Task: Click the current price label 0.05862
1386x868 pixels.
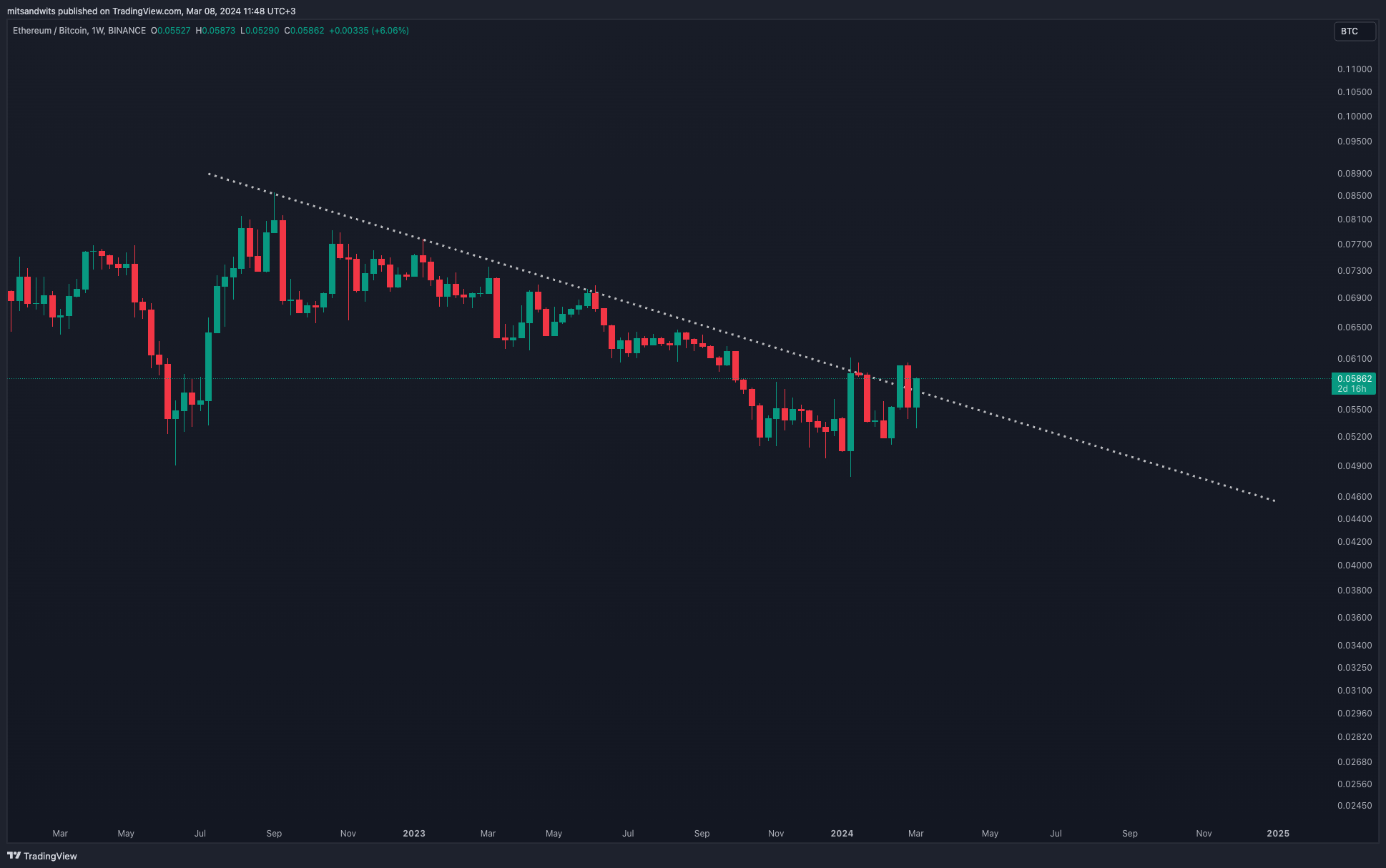Action: 1353,383
